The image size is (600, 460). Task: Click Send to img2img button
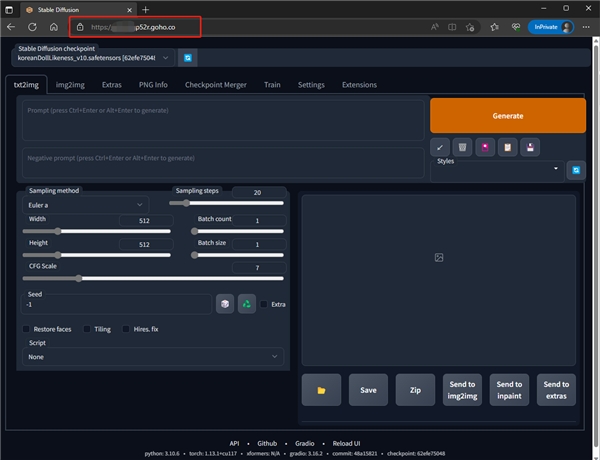click(462, 390)
